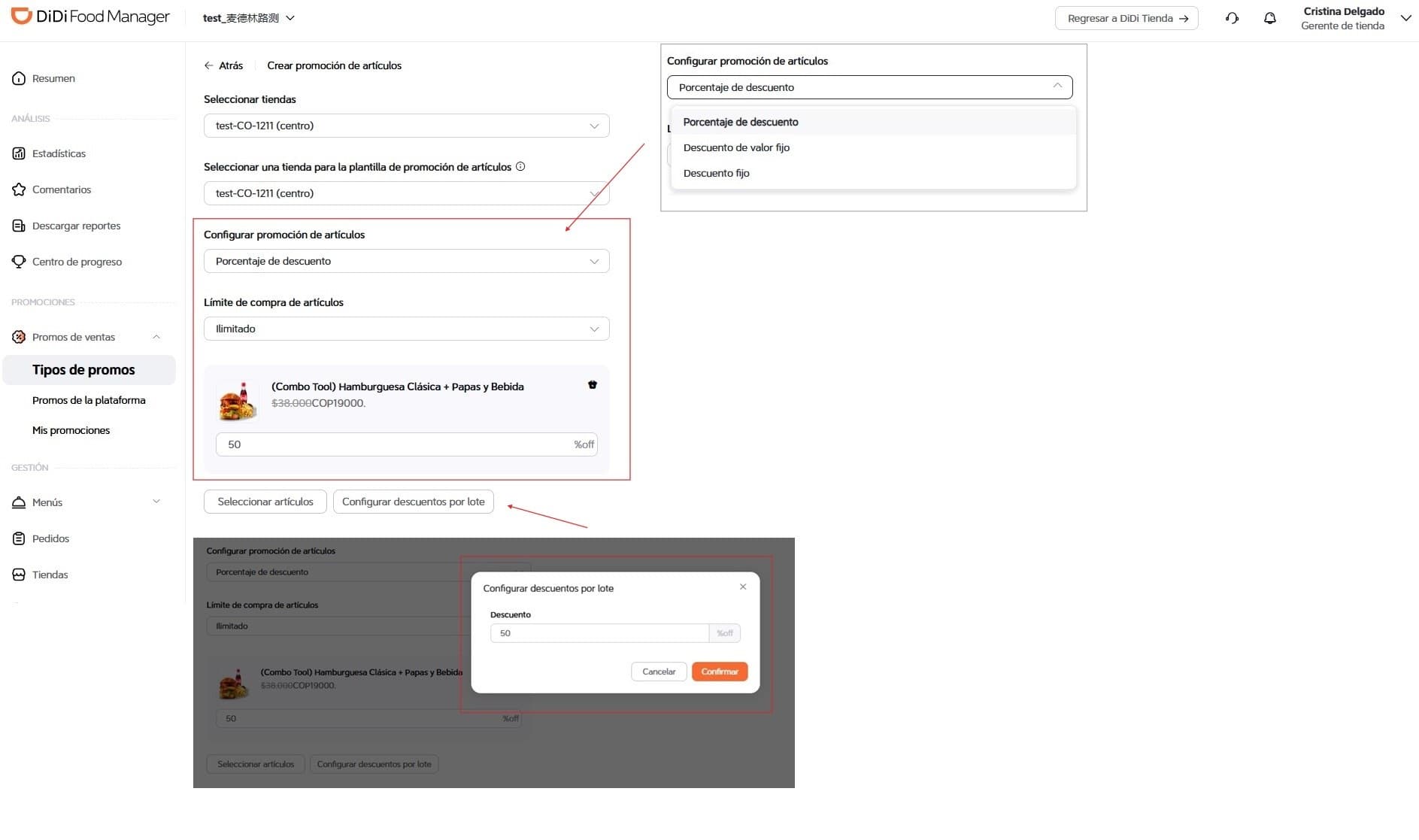Open the Límite de compra de artículos dropdown
The image size is (1419, 840).
406,329
